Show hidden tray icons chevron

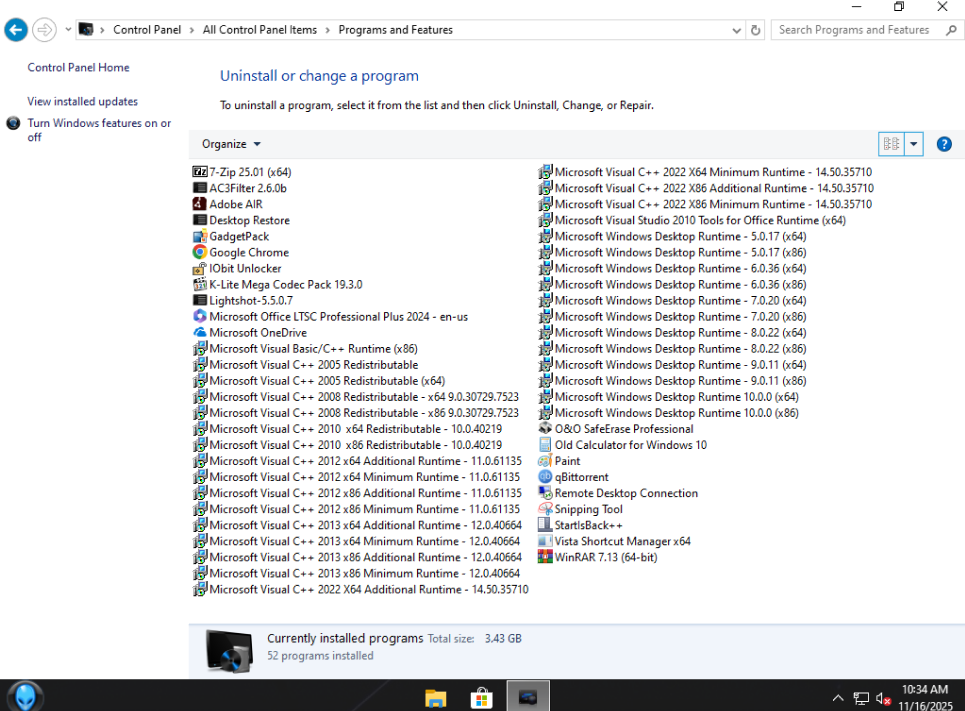coord(838,698)
